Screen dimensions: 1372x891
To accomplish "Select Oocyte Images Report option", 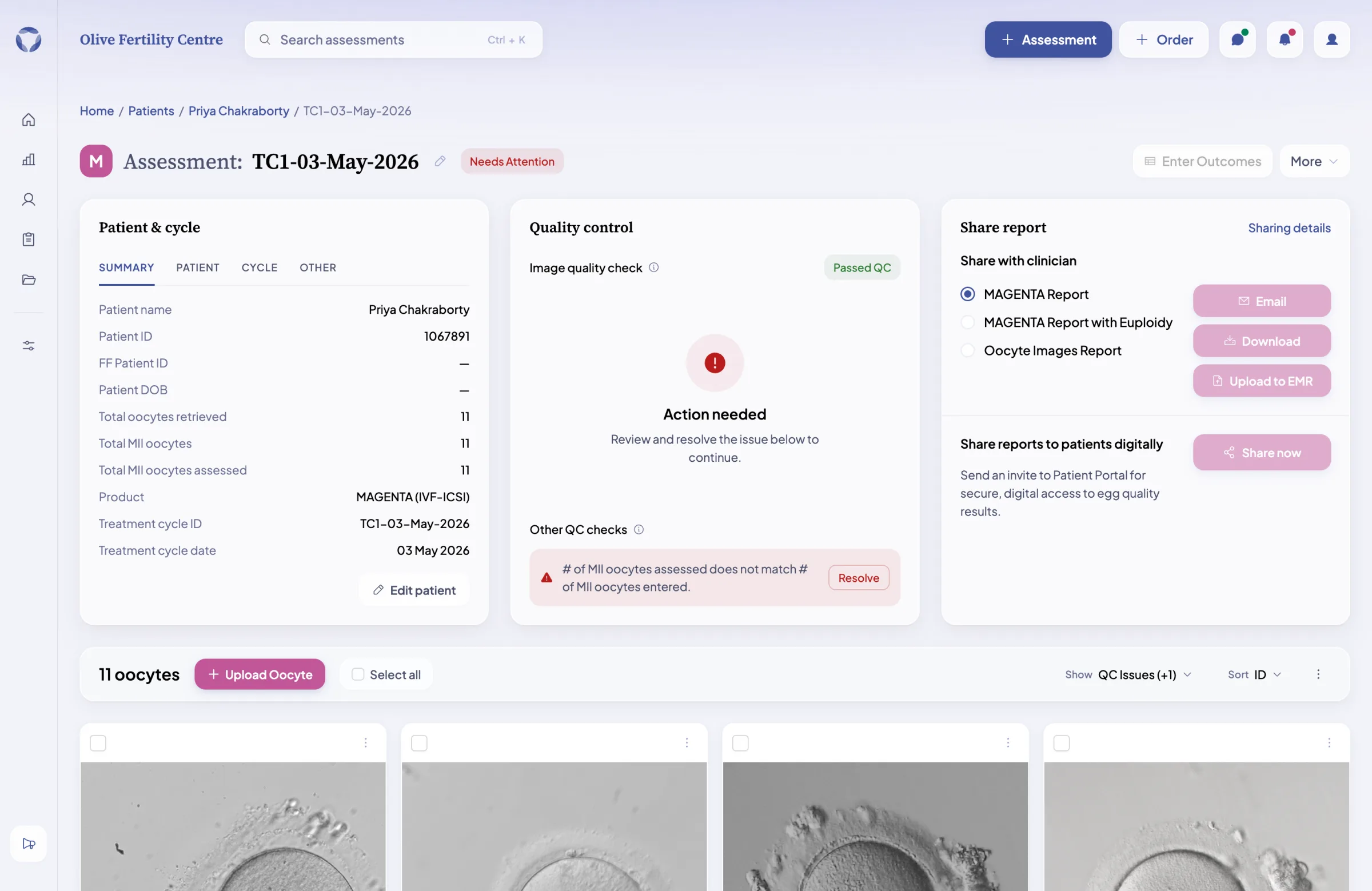I will pos(967,350).
